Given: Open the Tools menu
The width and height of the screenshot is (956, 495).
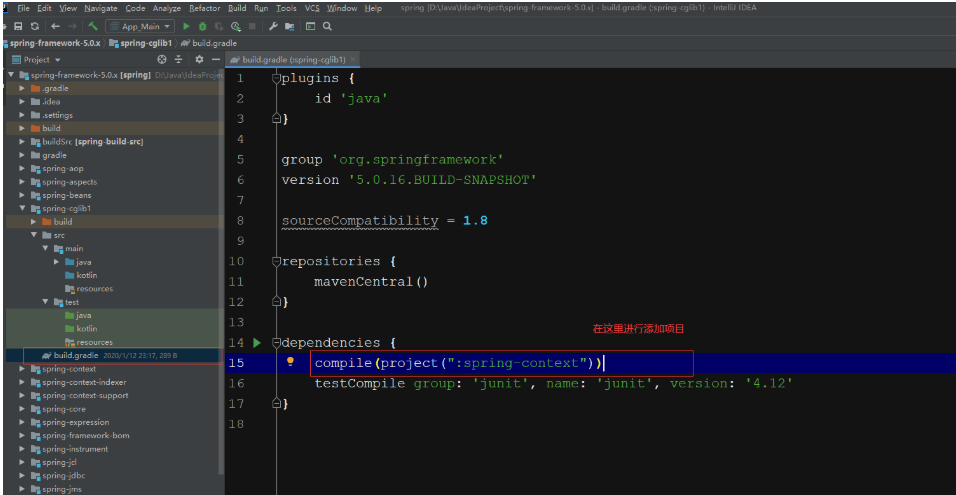Looking at the screenshot, I should click(x=286, y=9).
